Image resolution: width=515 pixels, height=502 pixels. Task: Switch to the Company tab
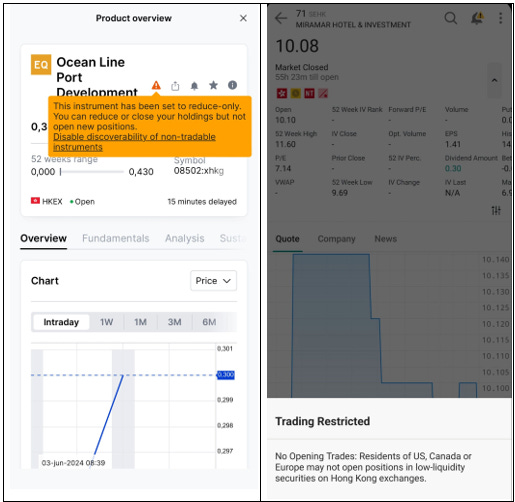[336, 239]
